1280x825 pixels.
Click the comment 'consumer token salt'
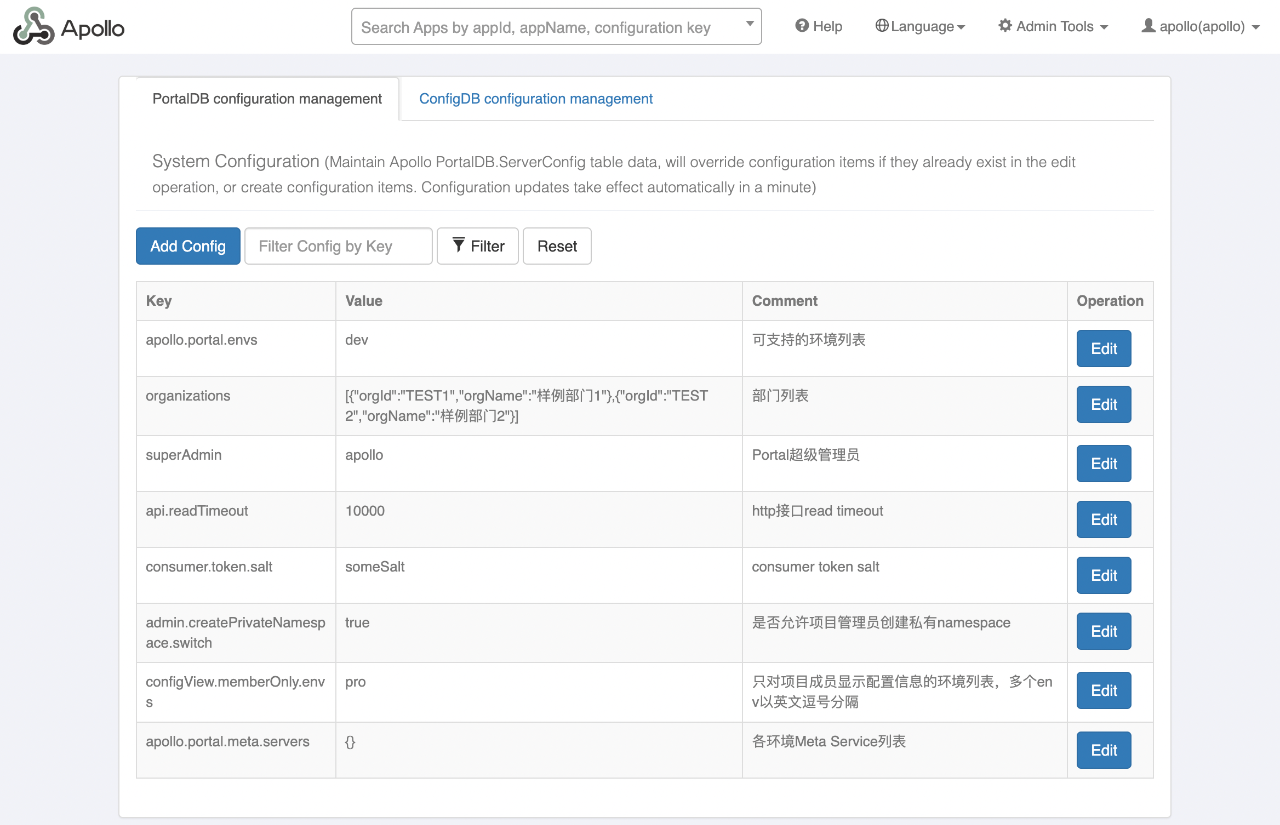point(816,567)
